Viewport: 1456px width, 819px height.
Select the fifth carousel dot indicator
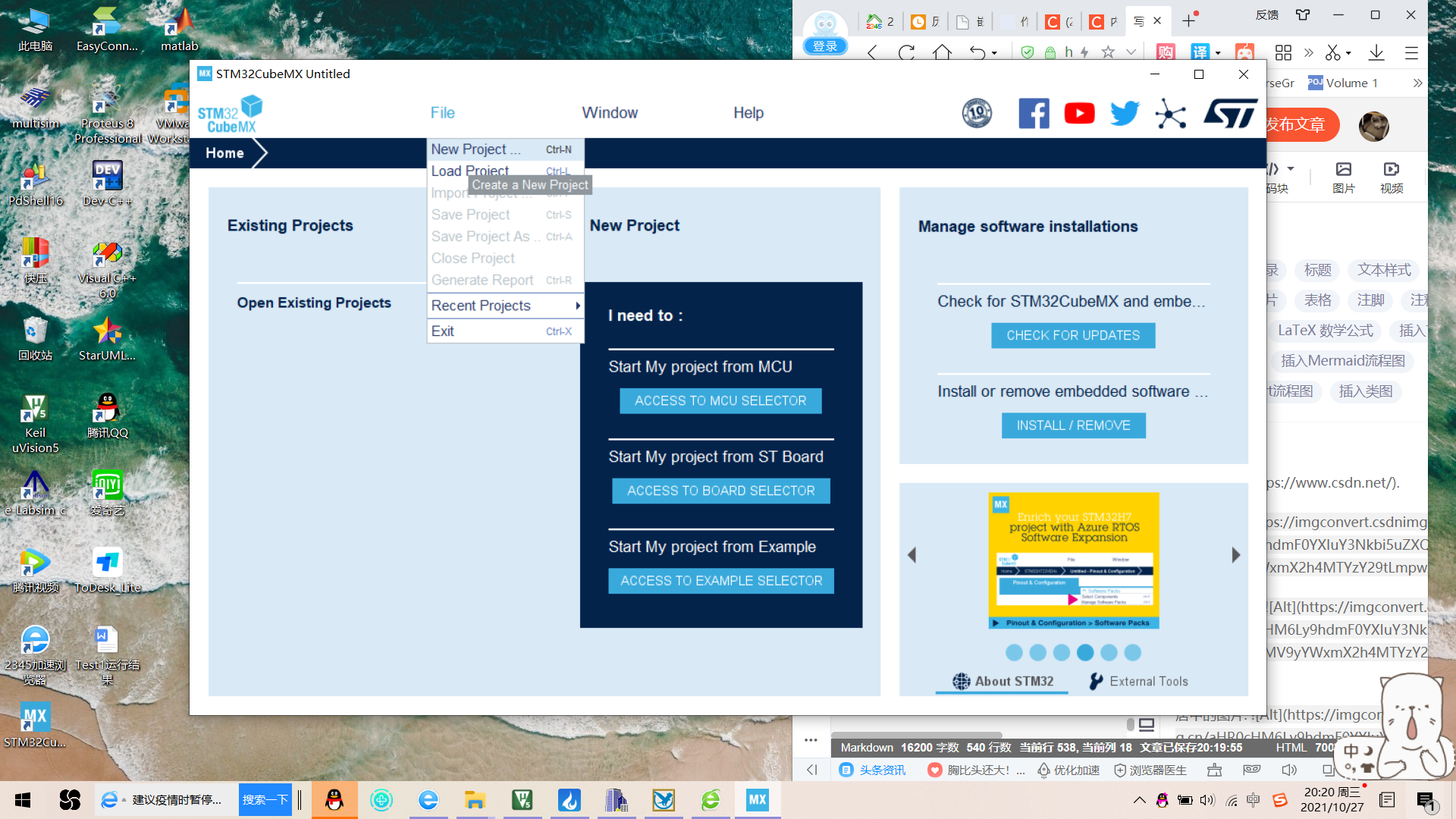click(x=1109, y=652)
